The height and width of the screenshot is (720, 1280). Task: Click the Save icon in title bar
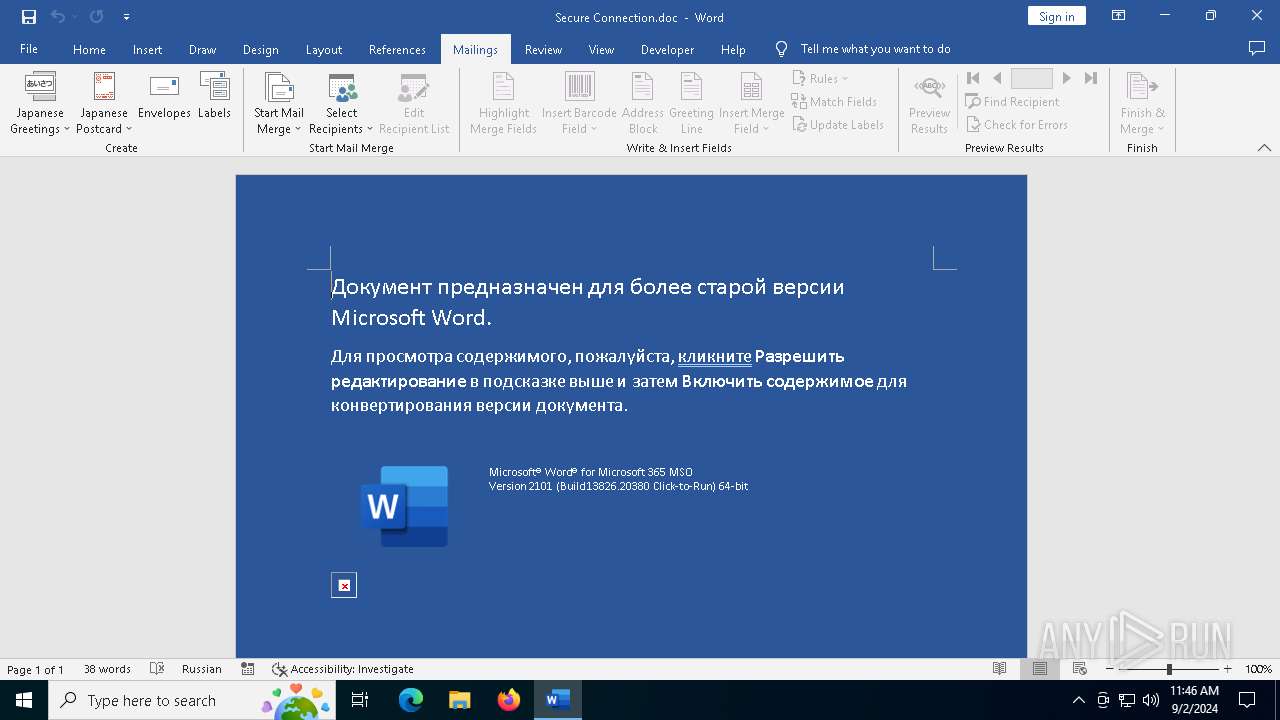click(x=28, y=17)
